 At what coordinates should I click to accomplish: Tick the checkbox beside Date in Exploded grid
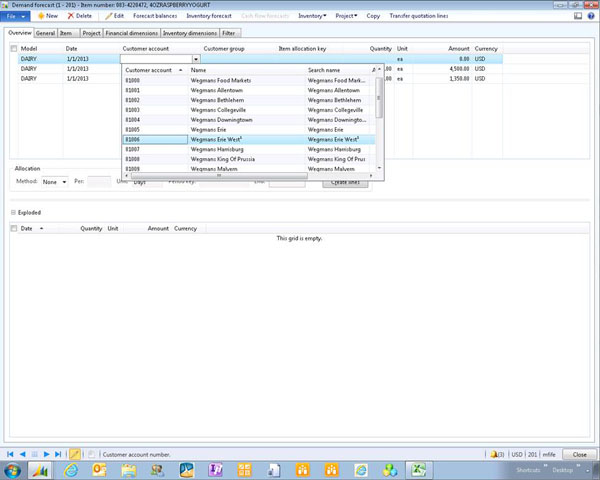tap(14, 229)
